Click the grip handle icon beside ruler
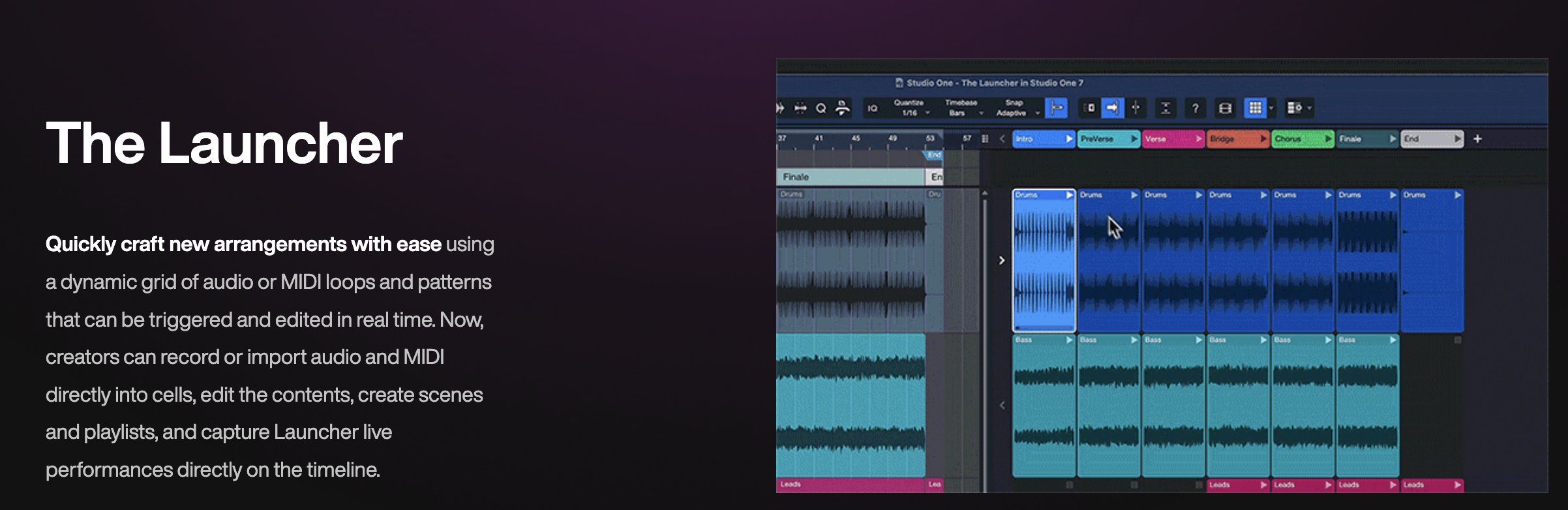Screen dimensions: 1568x510 [985, 139]
